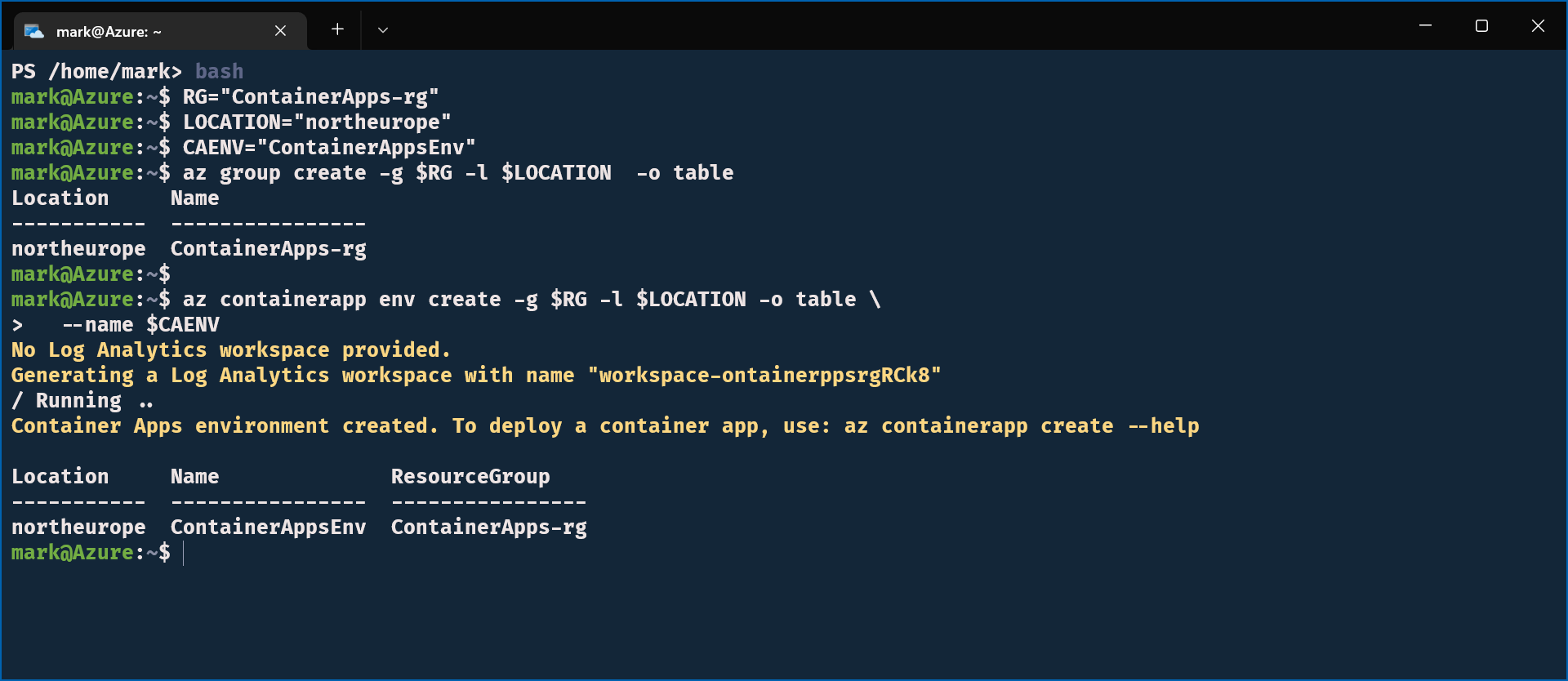The width and height of the screenshot is (1568, 681).
Task: Click the "bash" command on the PS line
Action: 219,72
